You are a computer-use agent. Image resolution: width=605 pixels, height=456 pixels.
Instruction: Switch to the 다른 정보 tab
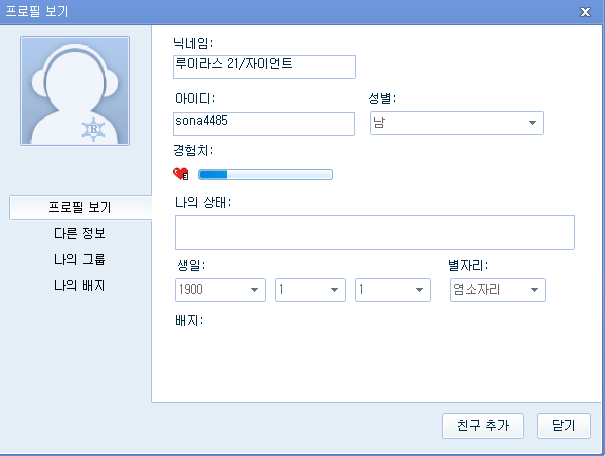point(79,234)
